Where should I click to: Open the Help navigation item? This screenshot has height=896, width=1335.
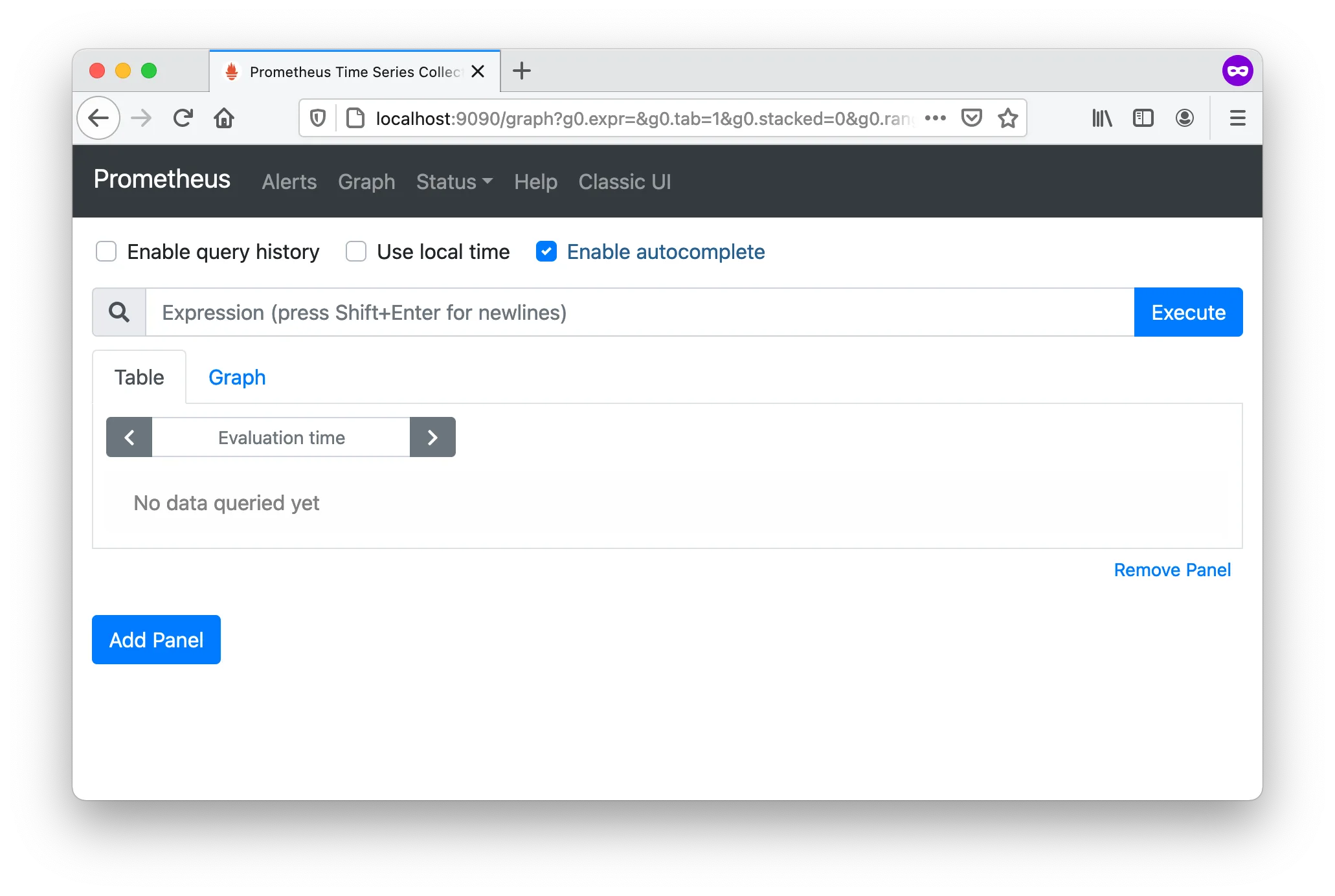535,182
